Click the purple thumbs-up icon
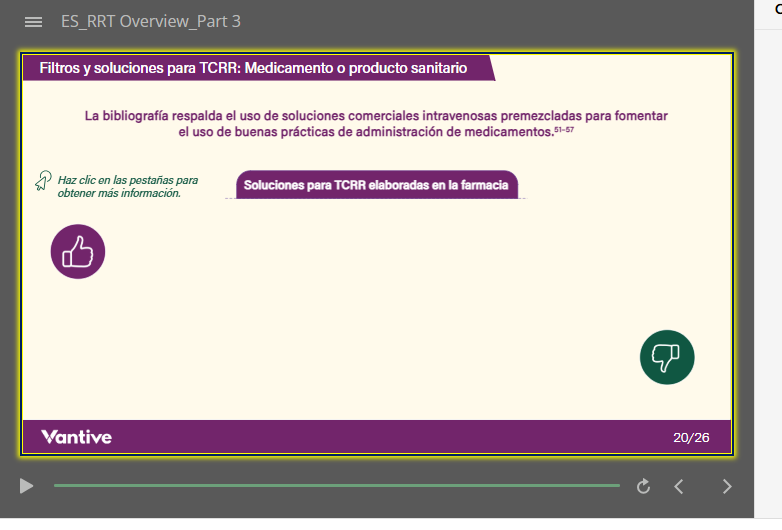Image resolution: width=782 pixels, height=530 pixels. tap(78, 252)
